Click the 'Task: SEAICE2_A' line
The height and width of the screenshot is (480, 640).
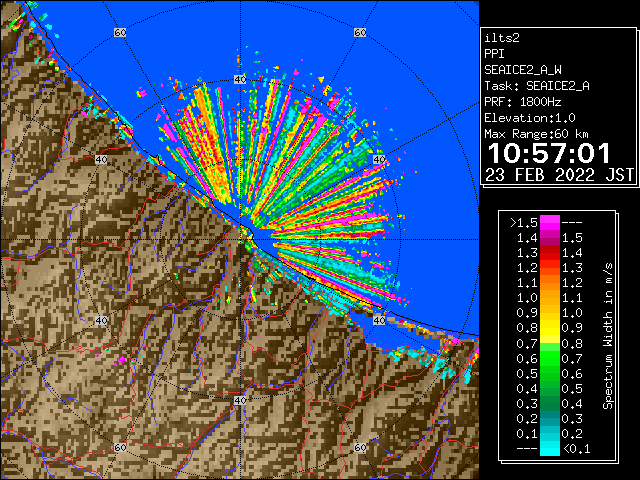pyautogui.click(x=537, y=86)
